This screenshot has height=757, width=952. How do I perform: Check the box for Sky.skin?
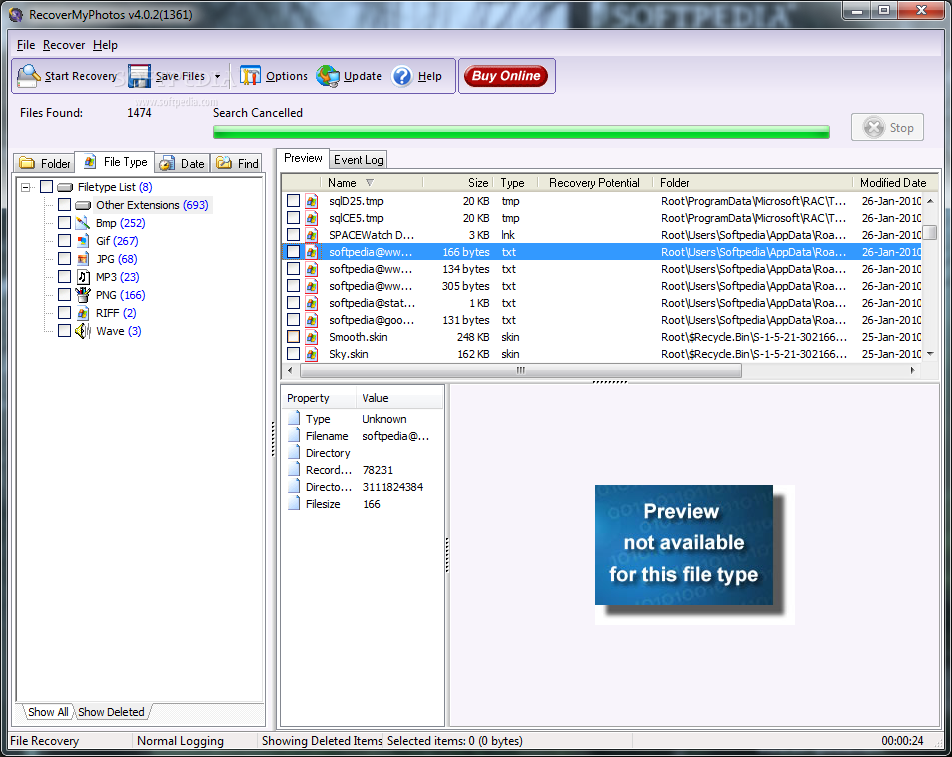pos(293,353)
